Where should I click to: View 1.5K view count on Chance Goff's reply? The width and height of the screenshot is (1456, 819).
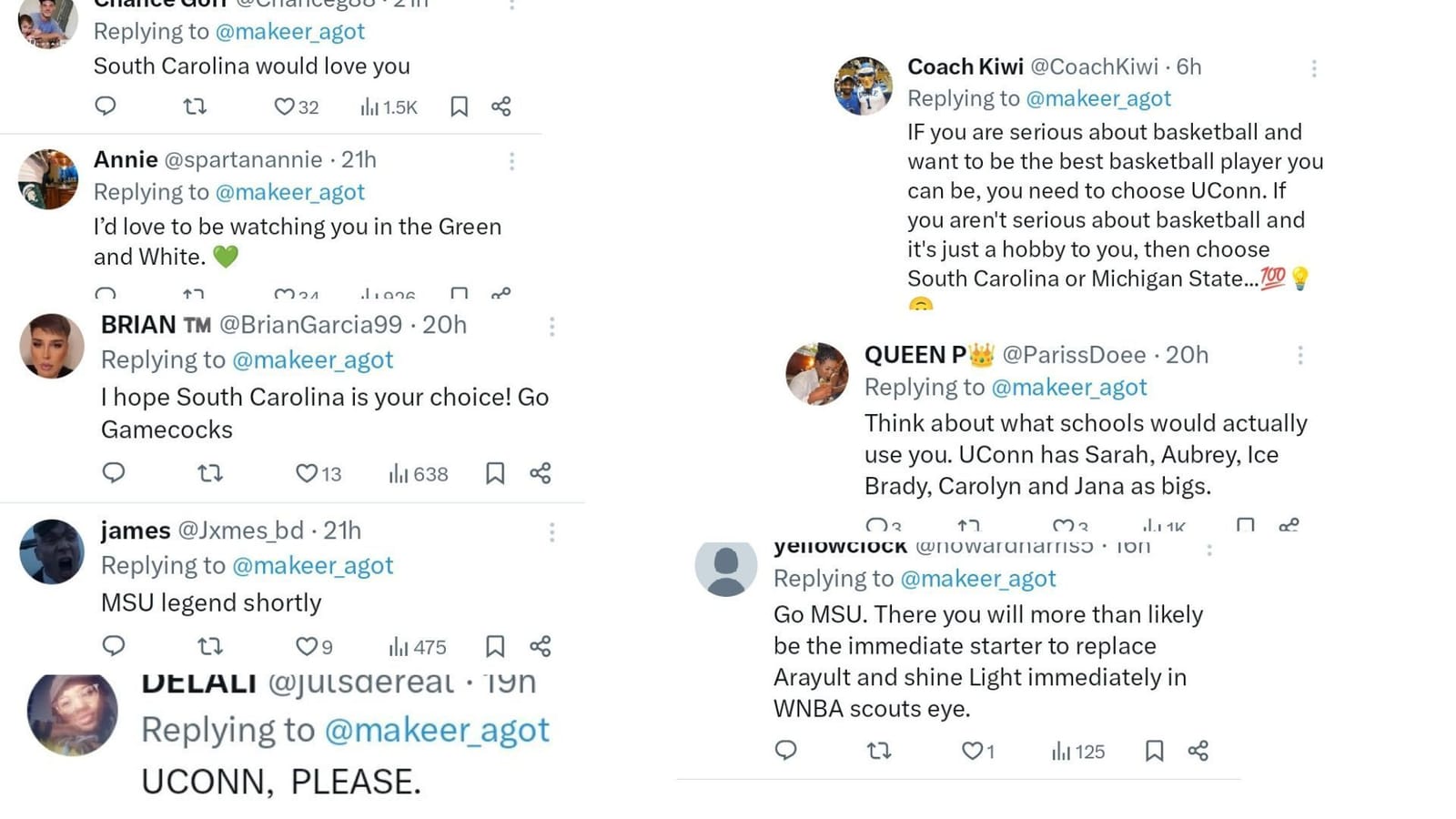tap(390, 106)
